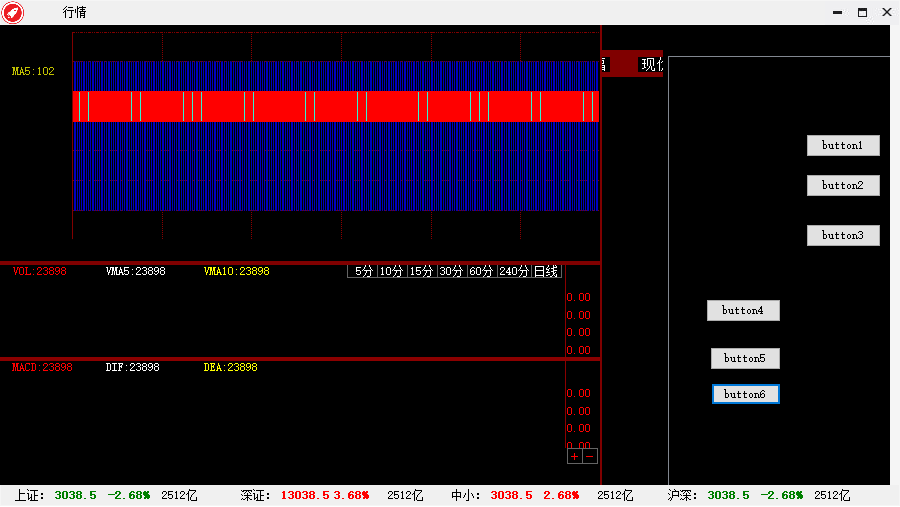Click the MA5:102 indicator label
This screenshot has width=900, height=507.
click(x=33, y=71)
